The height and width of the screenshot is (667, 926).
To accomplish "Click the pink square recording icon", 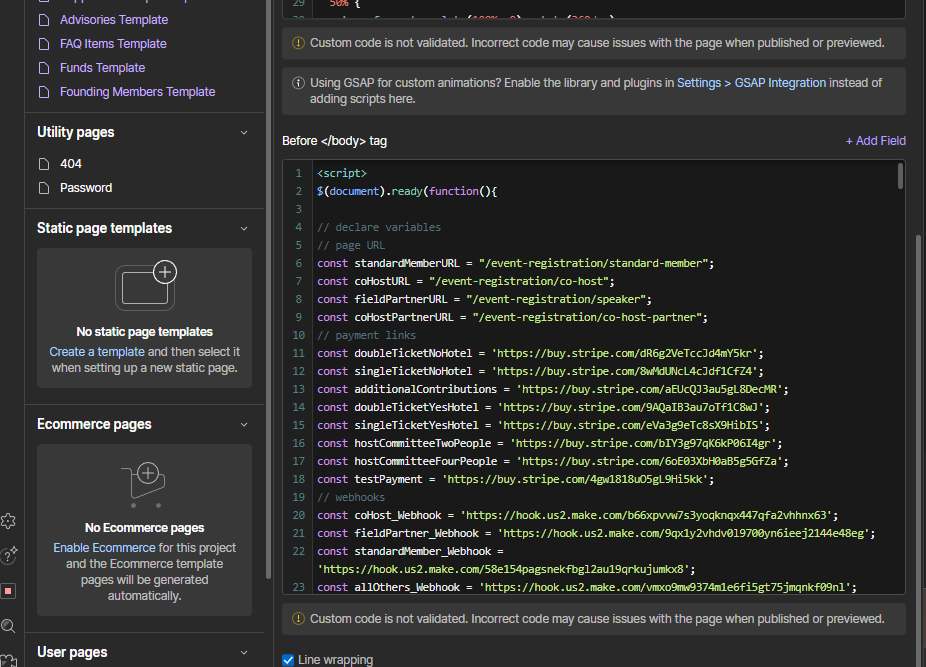I will pyautogui.click(x=9, y=591).
